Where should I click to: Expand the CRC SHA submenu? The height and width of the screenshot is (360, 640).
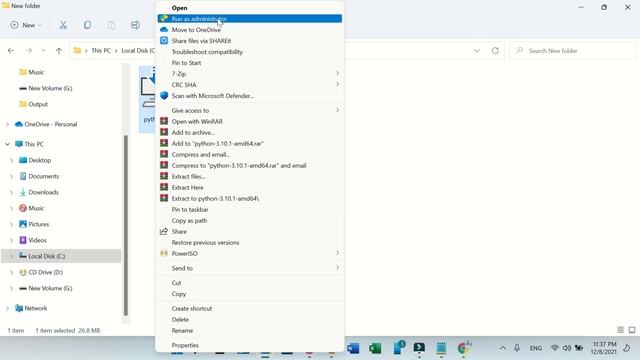click(250, 85)
